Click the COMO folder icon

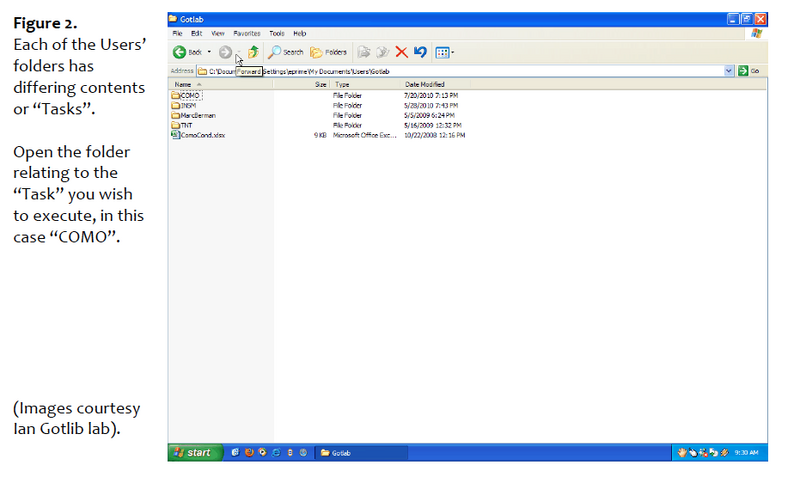point(175,95)
